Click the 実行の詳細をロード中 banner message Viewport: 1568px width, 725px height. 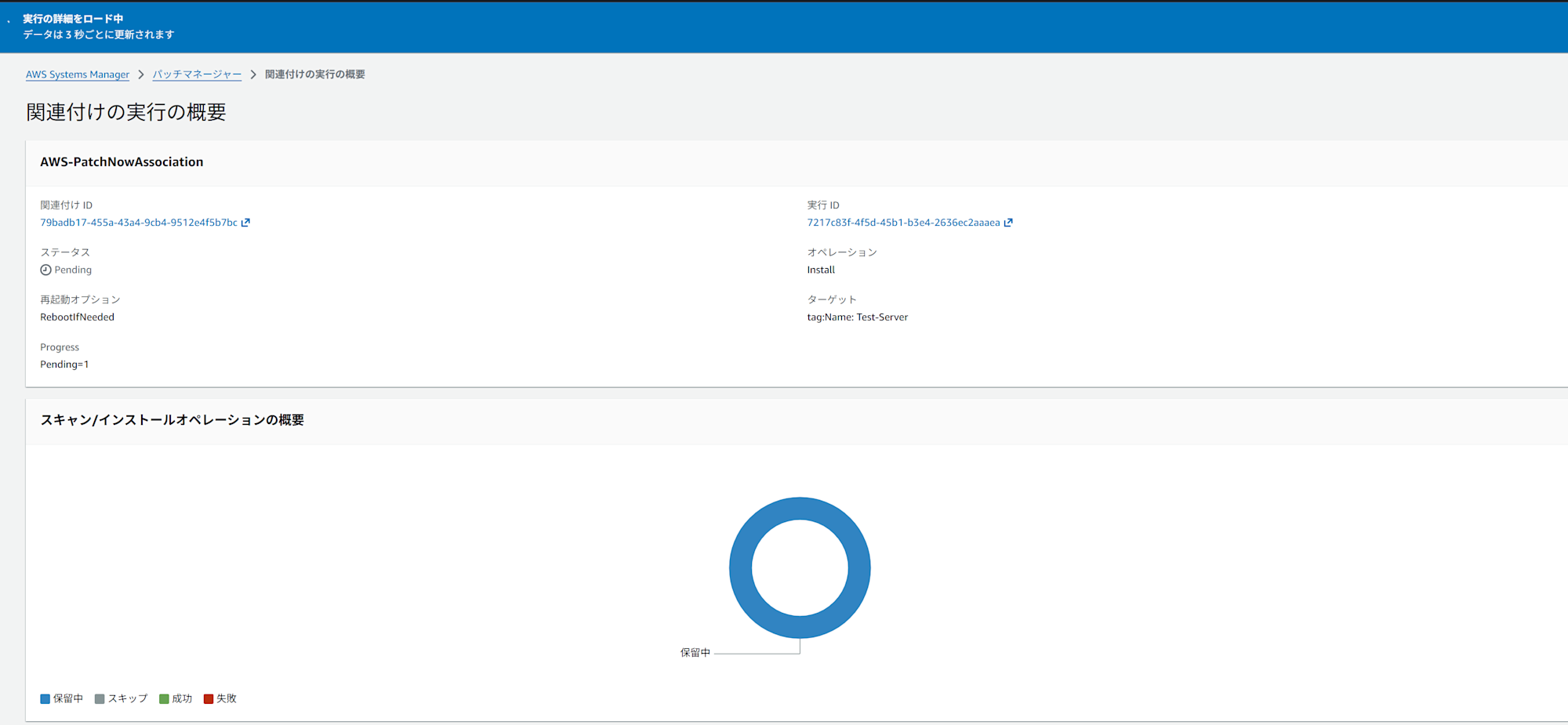[73, 19]
